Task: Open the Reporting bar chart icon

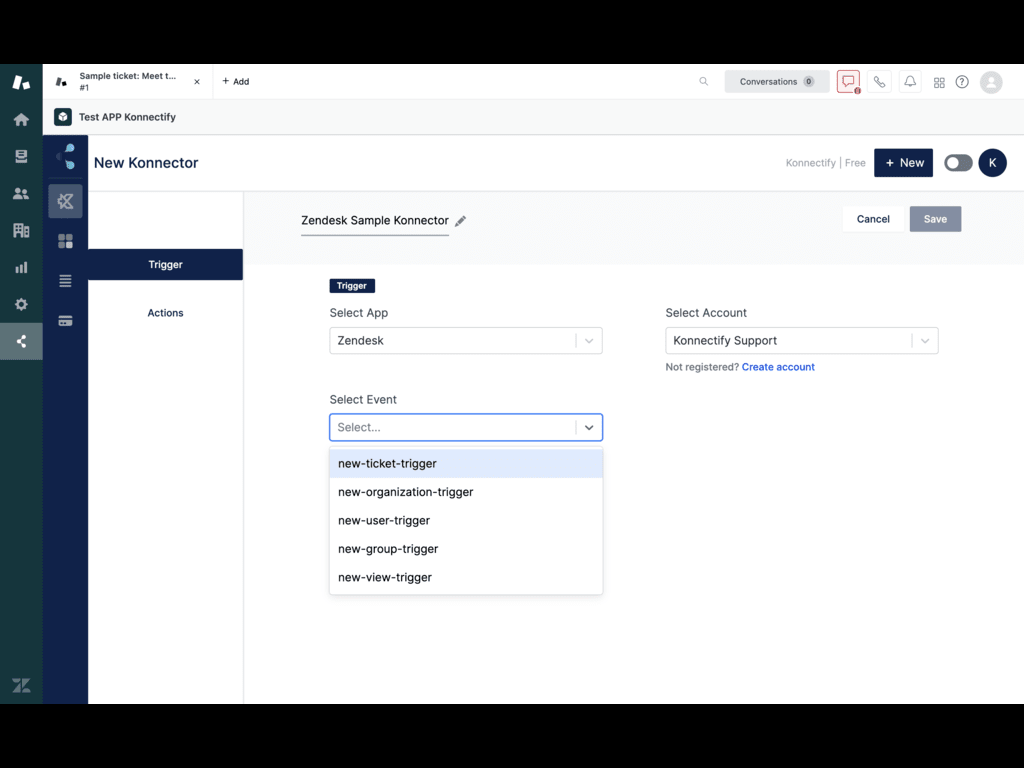Action: click(x=21, y=267)
